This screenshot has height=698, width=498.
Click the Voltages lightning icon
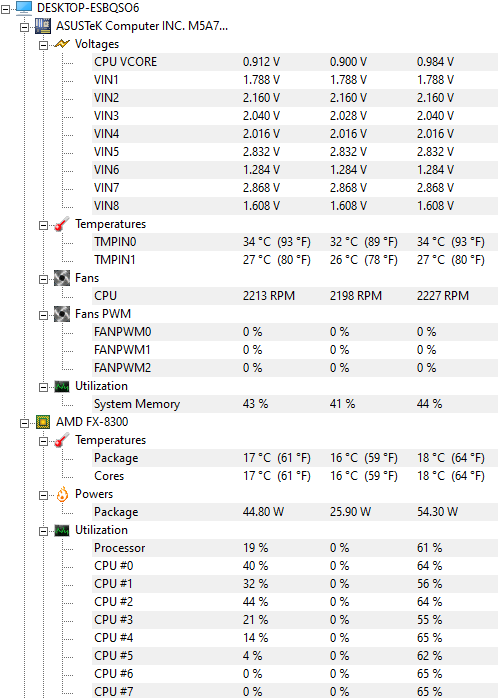pos(62,44)
